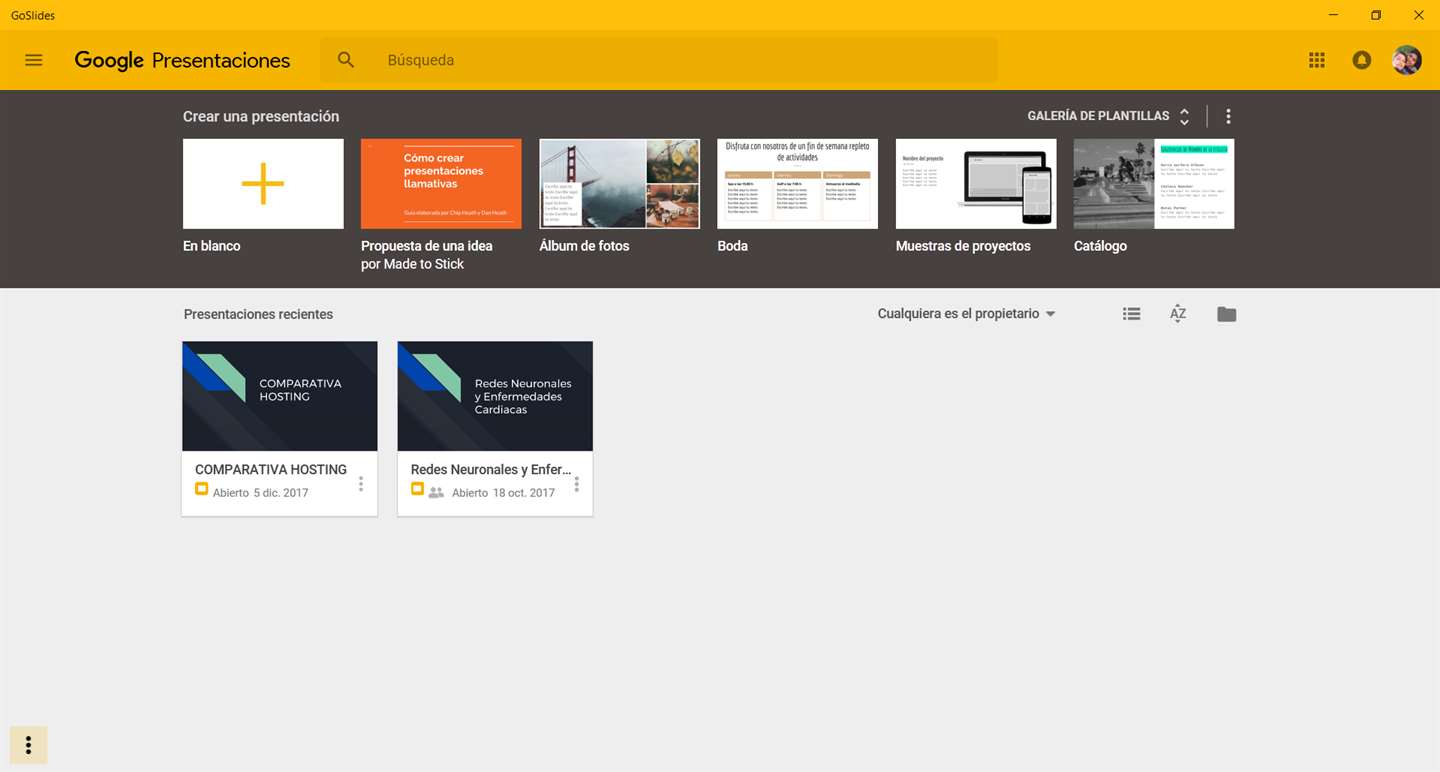Image resolution: width=1440 pixels, height=772 pixels.
Task: Open the COMPARATIVA HOSTING presentation
Action: [280, 396]
